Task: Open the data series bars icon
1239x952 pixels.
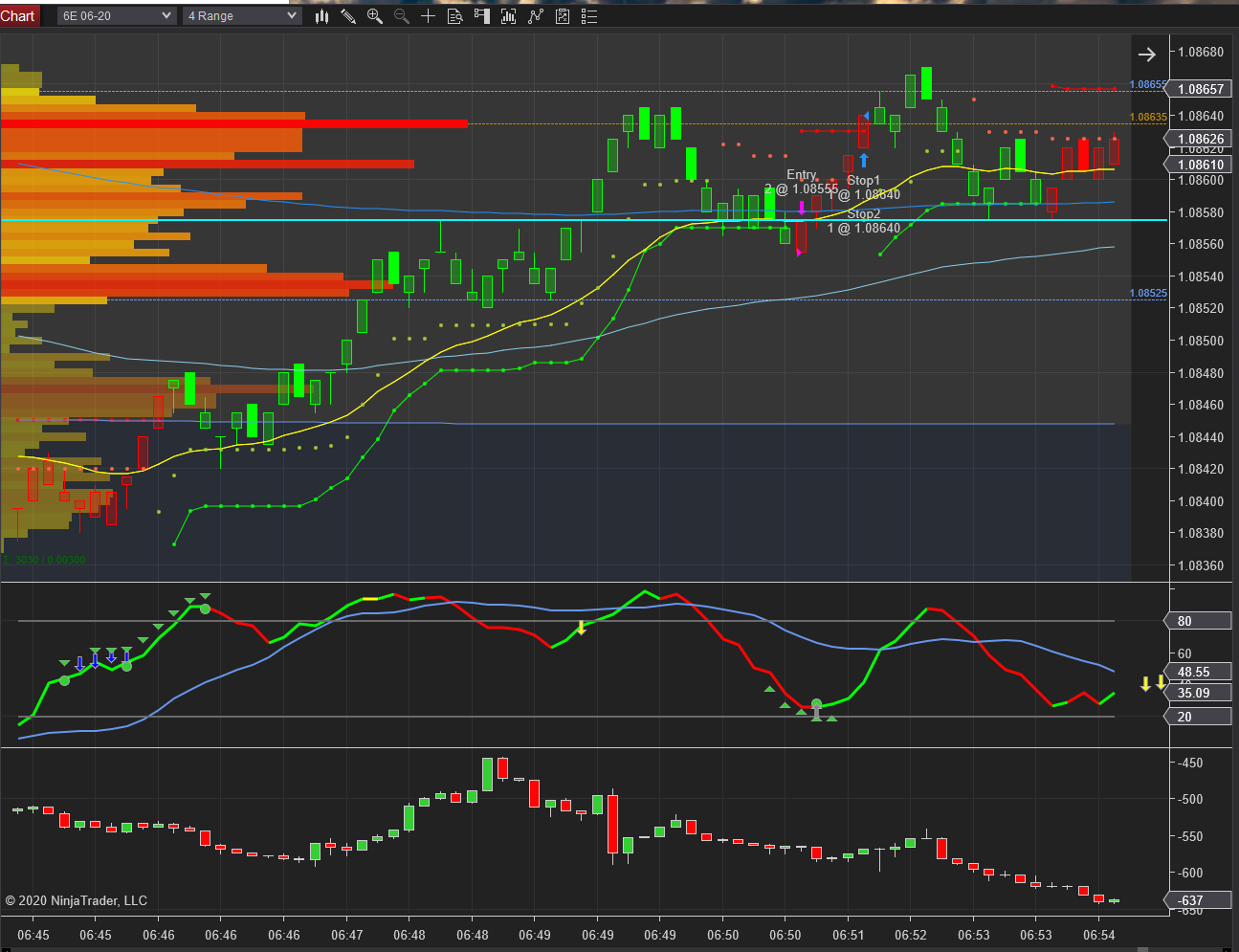Action: [509, 16]
